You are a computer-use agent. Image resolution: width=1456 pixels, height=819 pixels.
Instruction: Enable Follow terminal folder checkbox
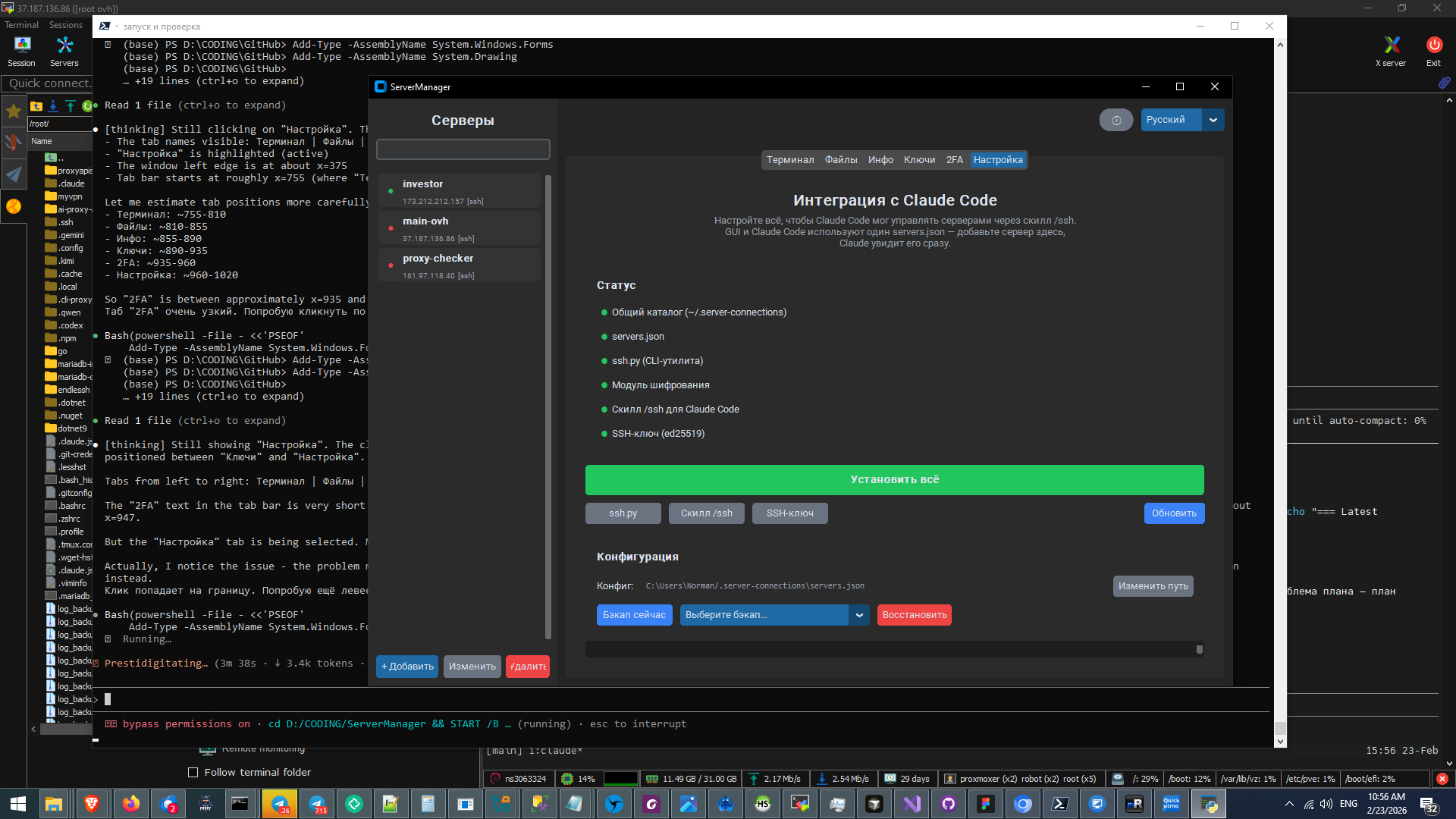(x=193, y=772)
